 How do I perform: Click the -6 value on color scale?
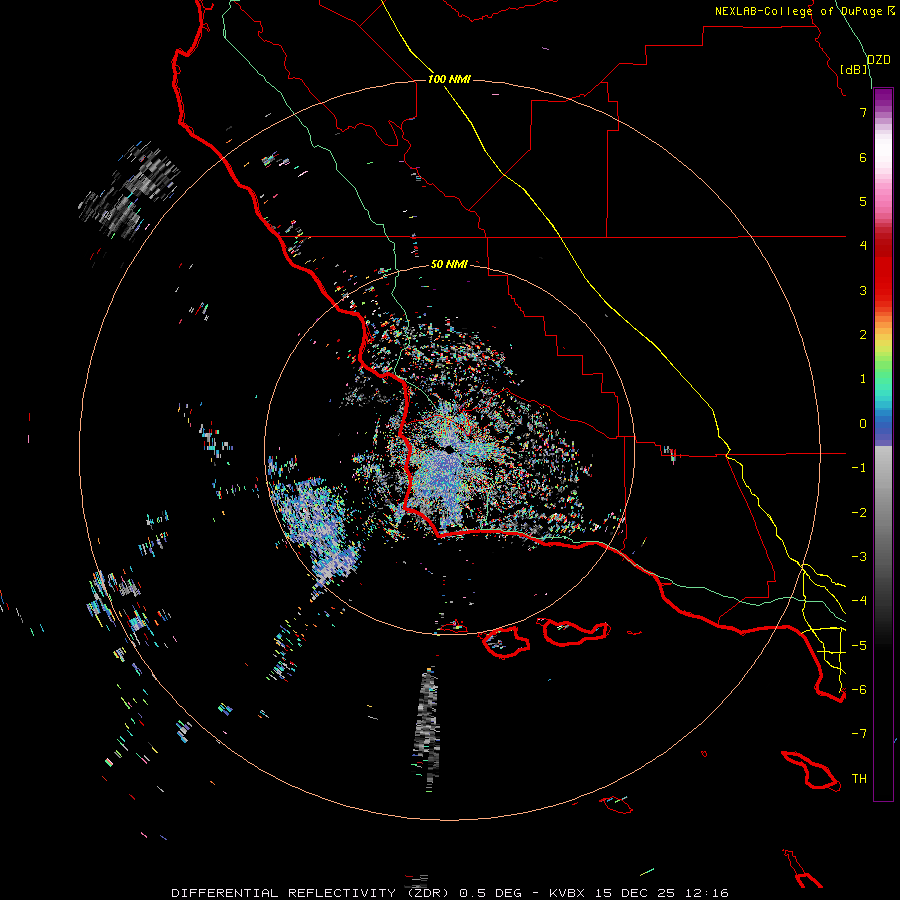[x=859, y=690]
